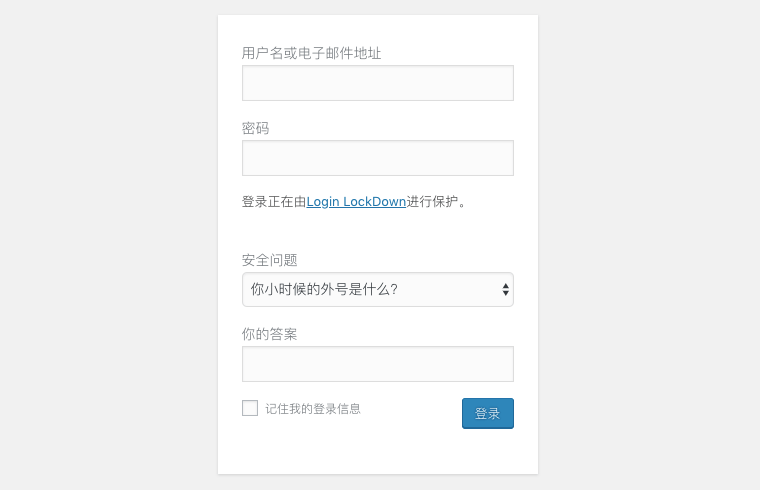Click the "LockDown" word in the hyperlink
This screenshot has width=760, height=490.
click(x=375, y=202)
